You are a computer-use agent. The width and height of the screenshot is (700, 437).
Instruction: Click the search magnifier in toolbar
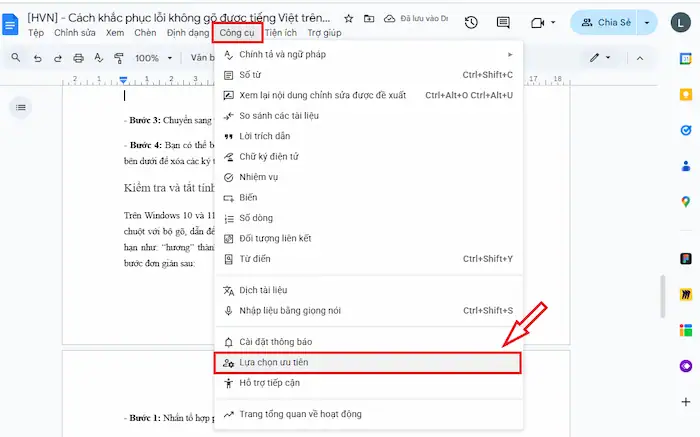[x=16, y=58]
